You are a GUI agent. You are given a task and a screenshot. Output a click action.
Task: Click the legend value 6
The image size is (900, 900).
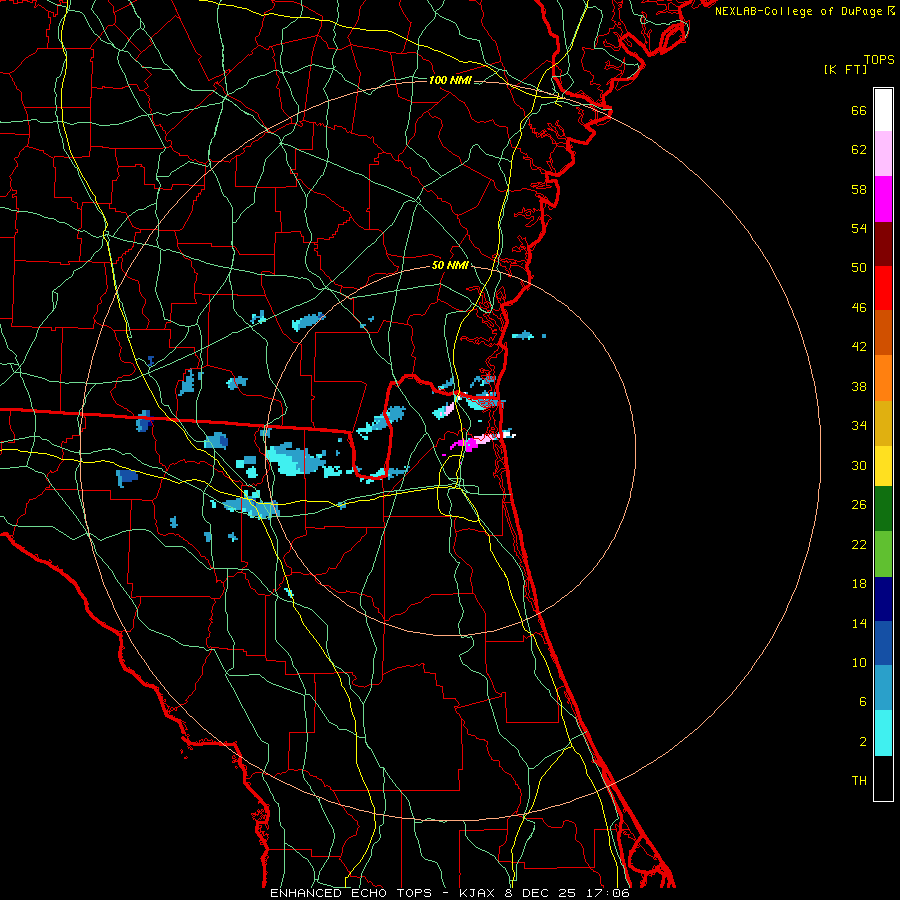tap(863, 702)
